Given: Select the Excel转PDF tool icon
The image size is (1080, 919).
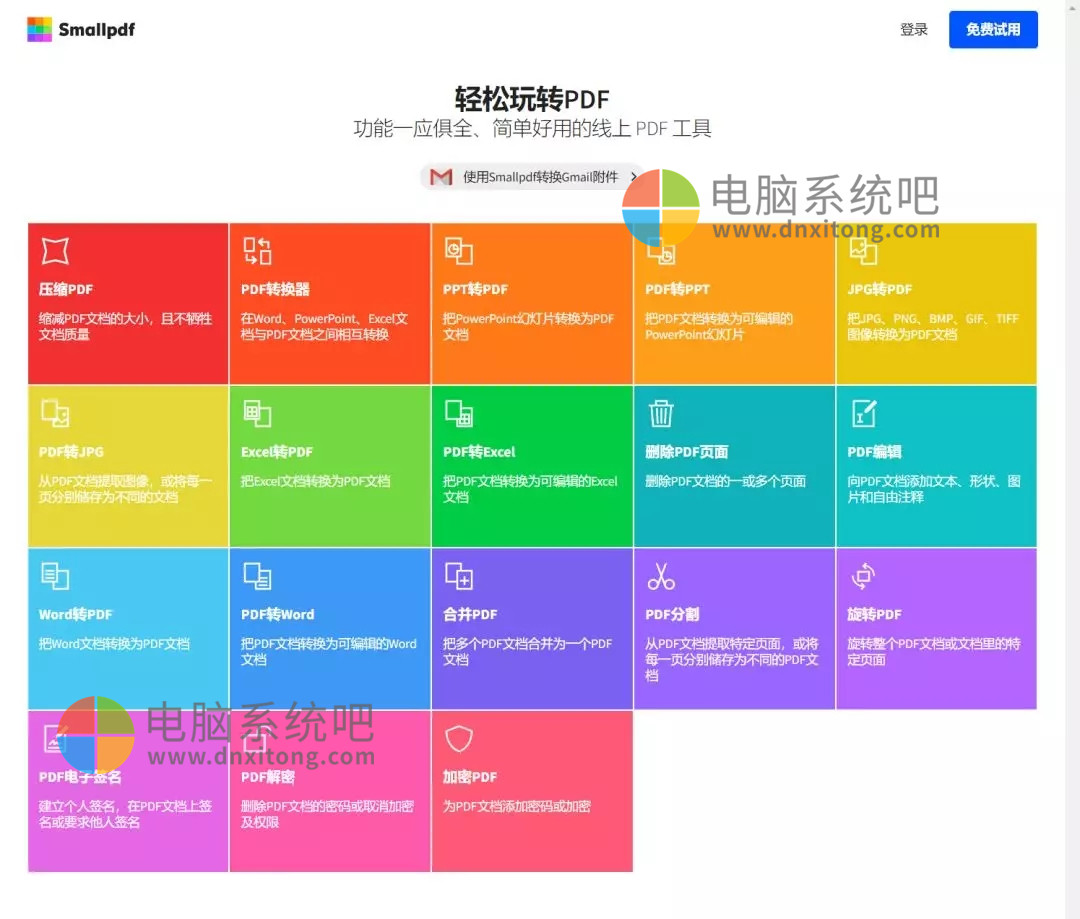Looking at the screenshot, I should [x=257, y=413].
